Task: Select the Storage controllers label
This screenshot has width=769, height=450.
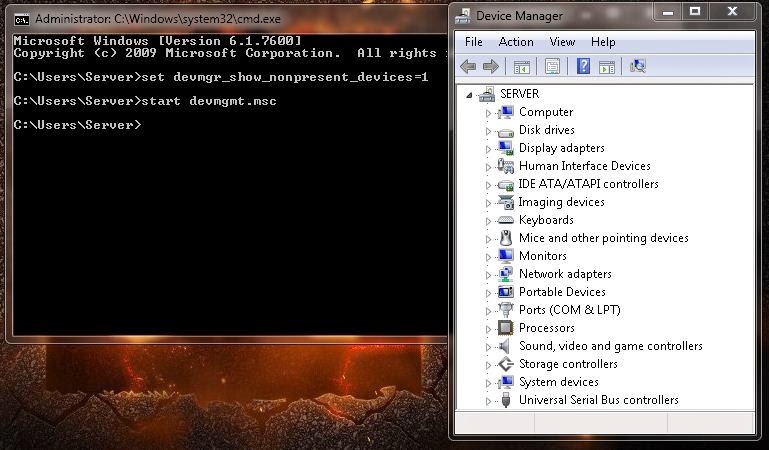Action: [x=568, y=364]
